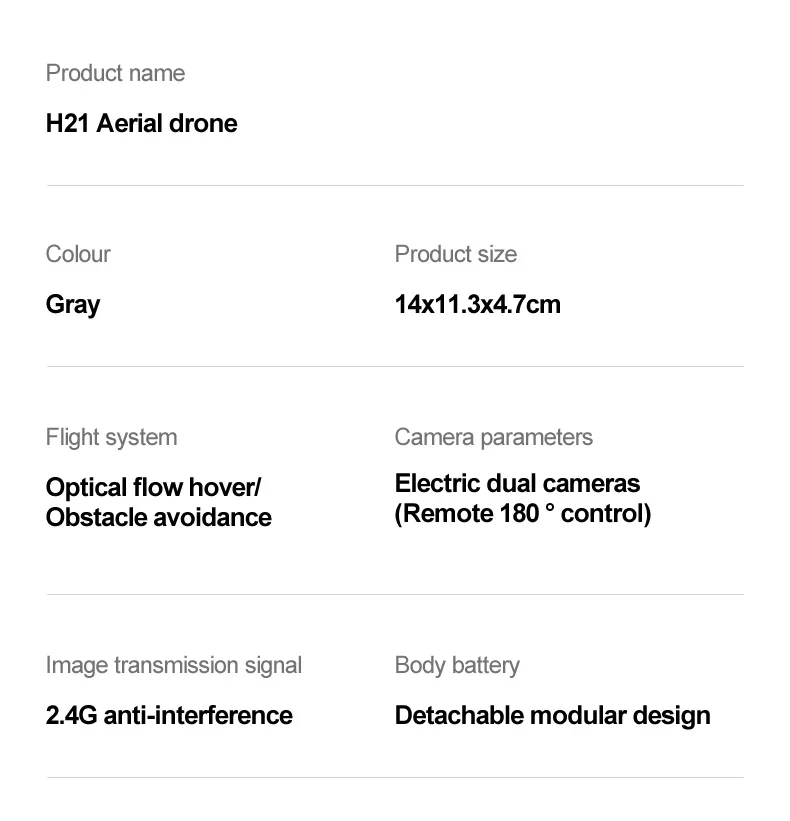Image resolution: width=790 pixels, height=821 pixels.
Task: Click the Body battery label
Action: 457,665
